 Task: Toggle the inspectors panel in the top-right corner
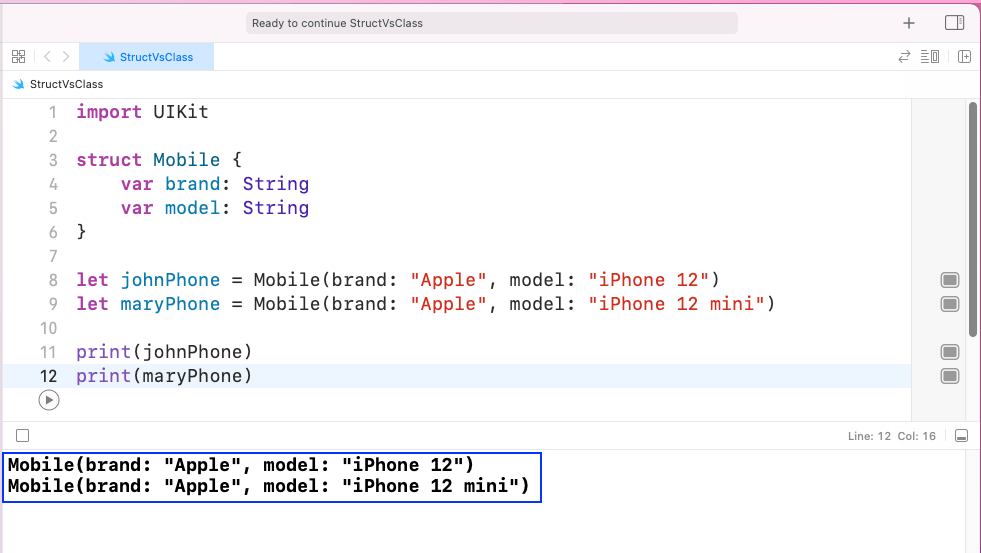954,23
